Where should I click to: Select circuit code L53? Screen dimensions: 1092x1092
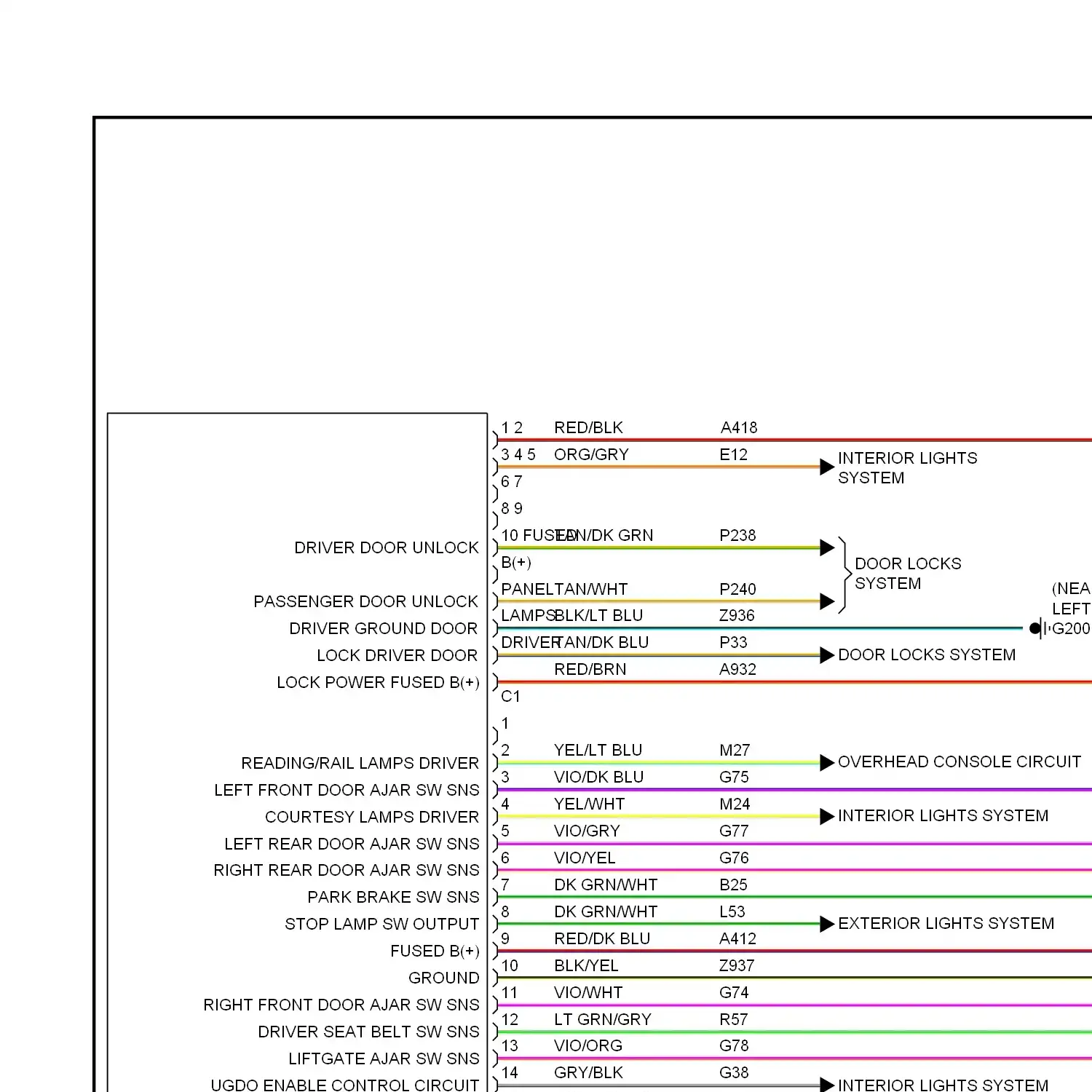point(732,912)
